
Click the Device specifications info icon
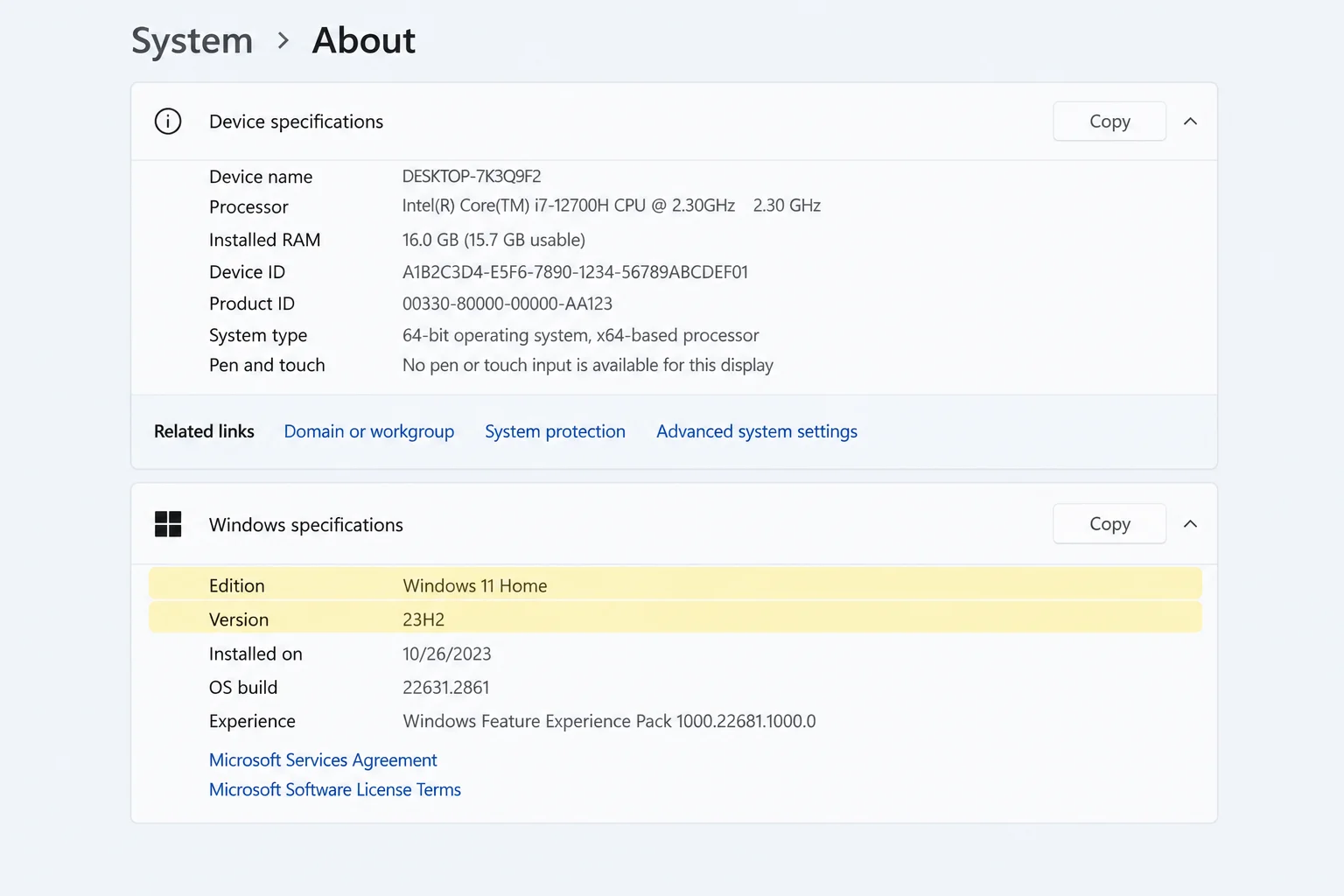coord(168,121)
